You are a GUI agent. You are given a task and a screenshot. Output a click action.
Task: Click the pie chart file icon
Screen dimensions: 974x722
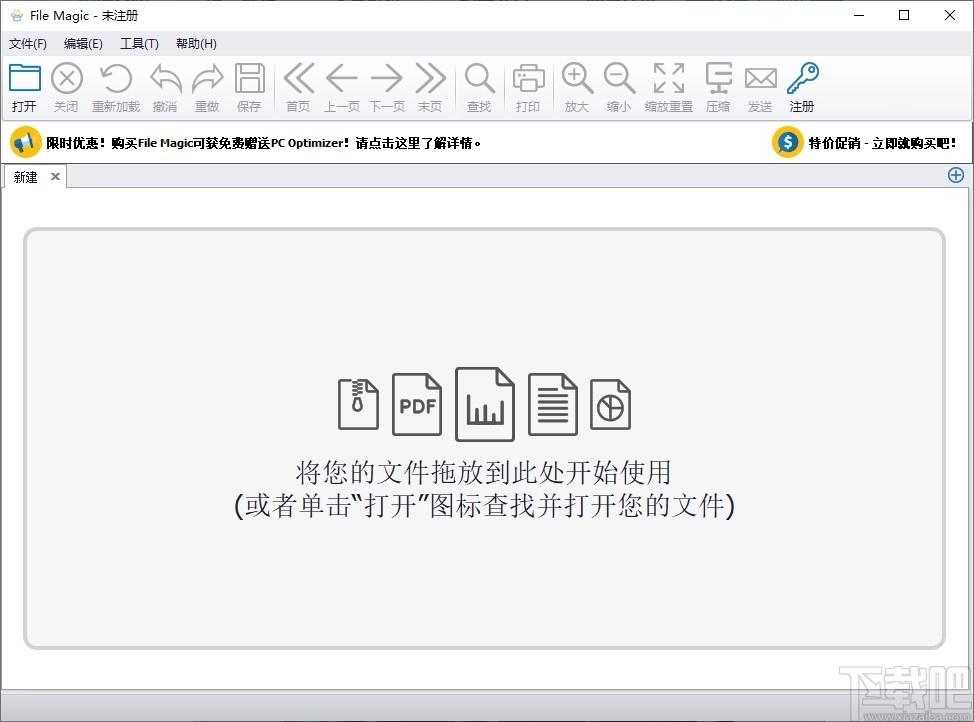pyautogui.click(x=611, y=404)
